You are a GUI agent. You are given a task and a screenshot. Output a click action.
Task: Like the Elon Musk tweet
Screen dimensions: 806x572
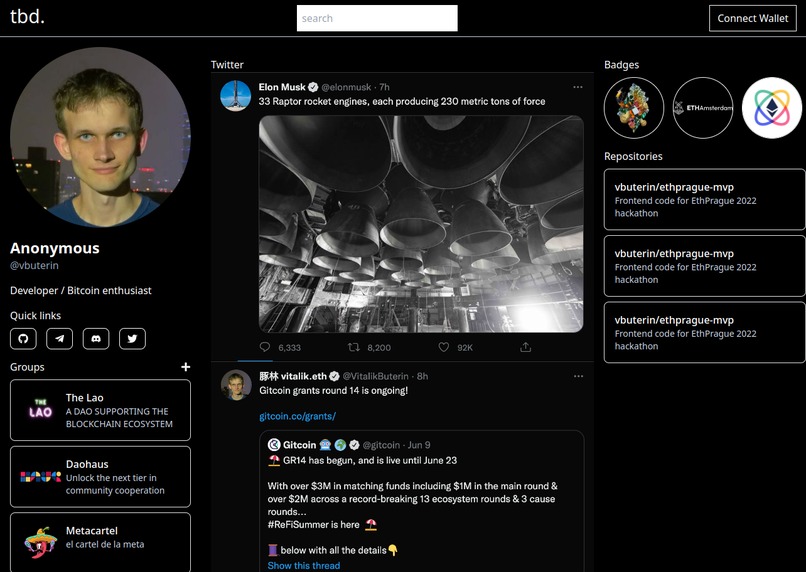(x=444, y=347)
